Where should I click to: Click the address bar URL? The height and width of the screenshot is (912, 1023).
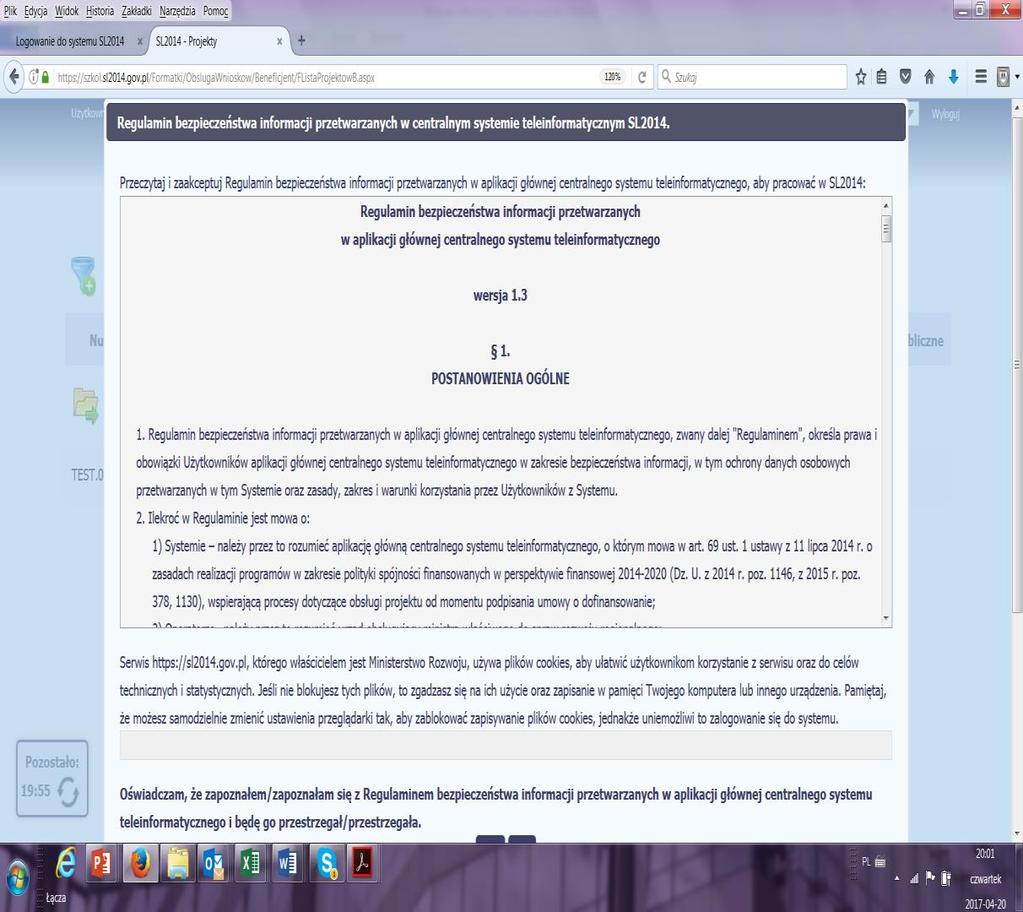[216, 78]
